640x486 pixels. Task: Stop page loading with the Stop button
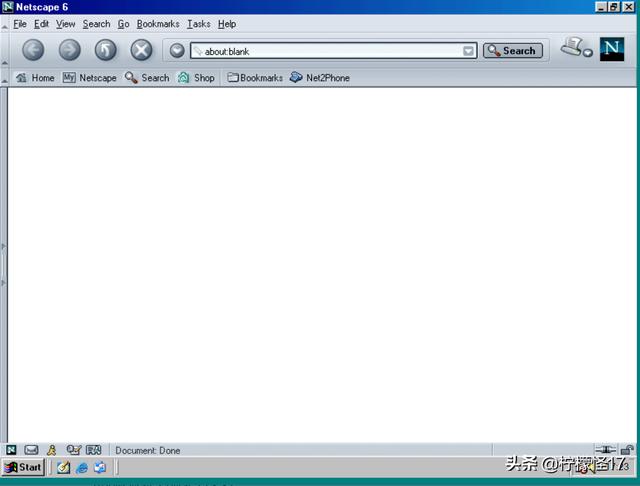[x=142, y=50]
